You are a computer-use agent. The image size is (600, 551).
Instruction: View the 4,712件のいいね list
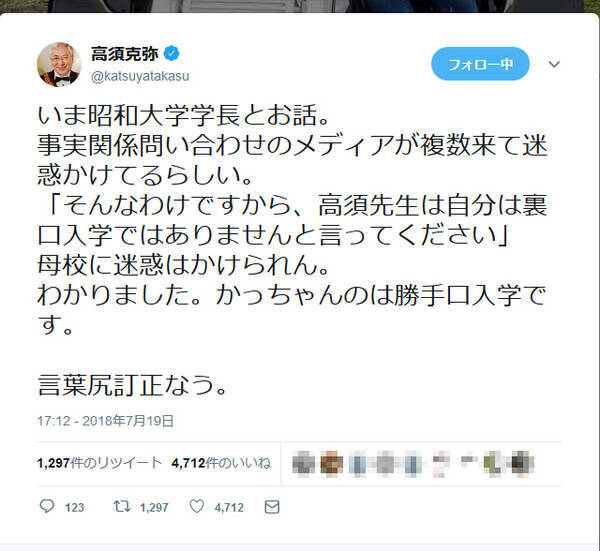pos(221,463)
